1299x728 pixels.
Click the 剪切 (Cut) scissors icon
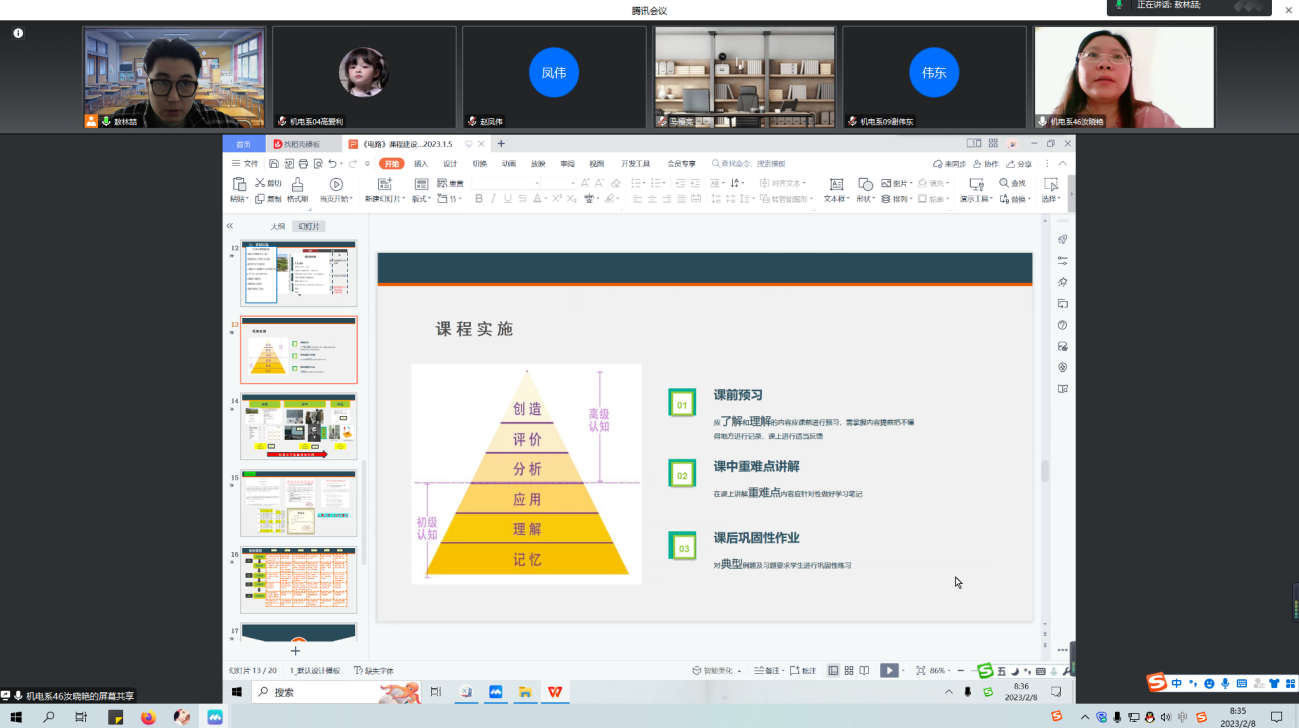(x=260, y=183)
